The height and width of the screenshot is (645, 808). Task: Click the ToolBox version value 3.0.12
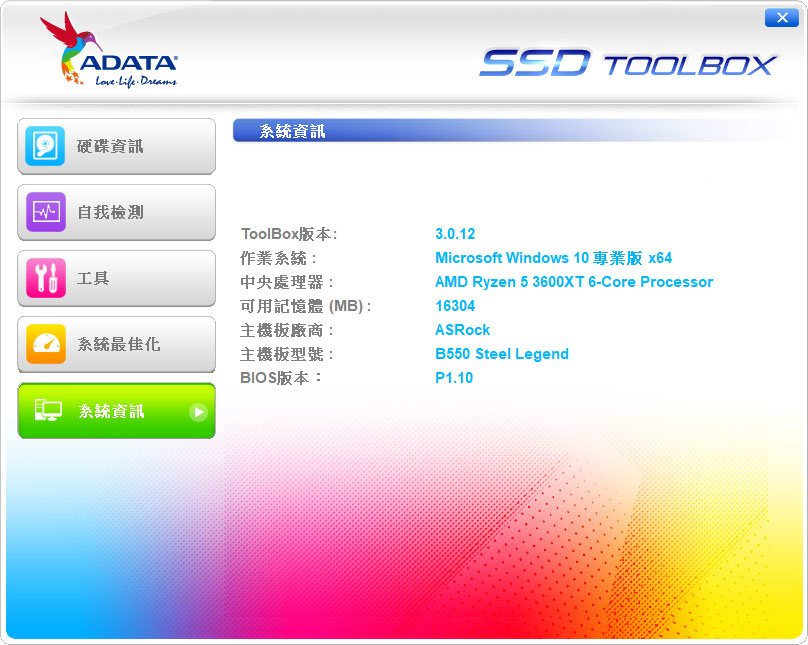pyautogui.click(x=455, y=234)
